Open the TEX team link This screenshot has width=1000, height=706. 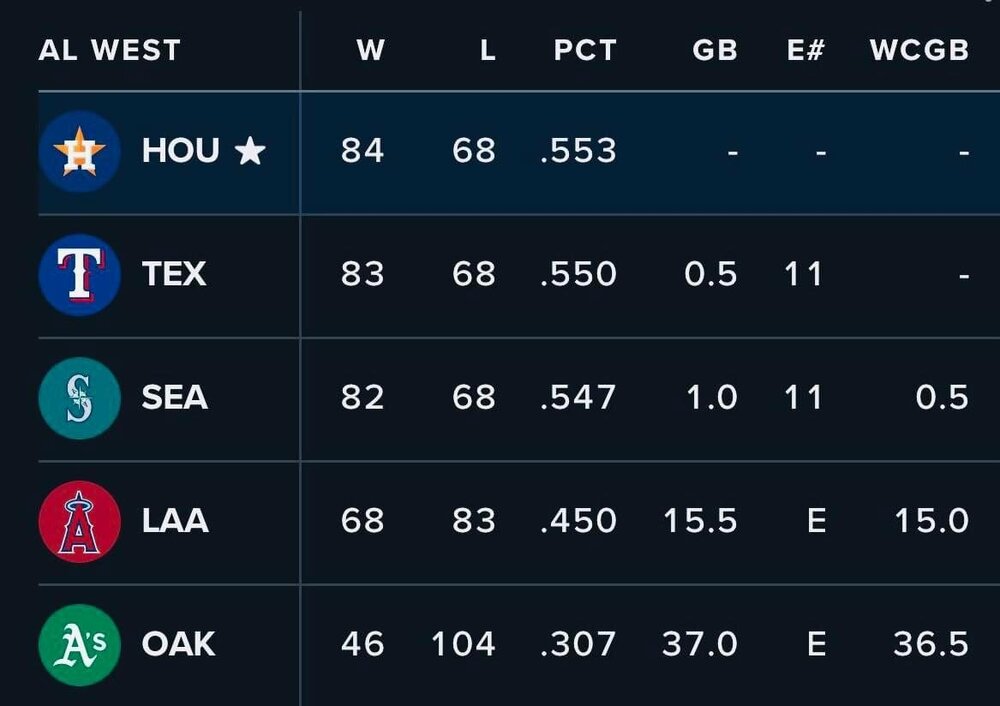[174, 274]
